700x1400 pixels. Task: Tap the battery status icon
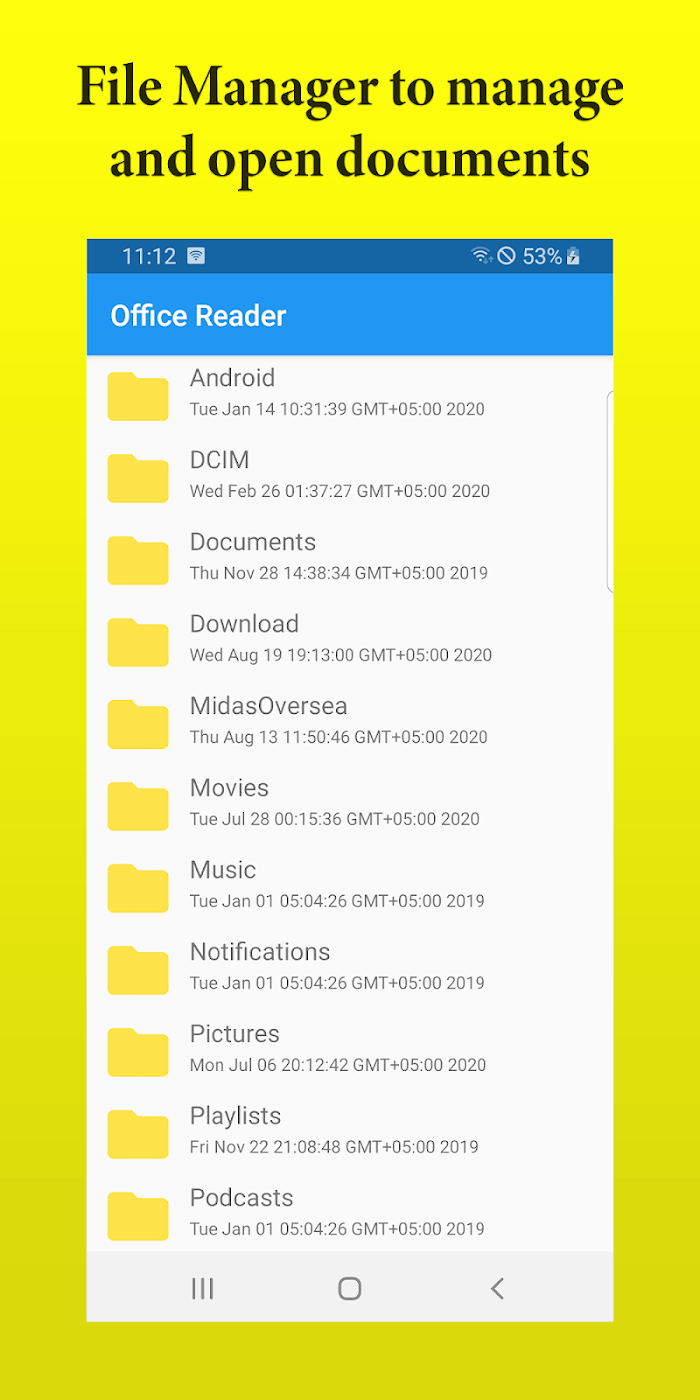573,256
